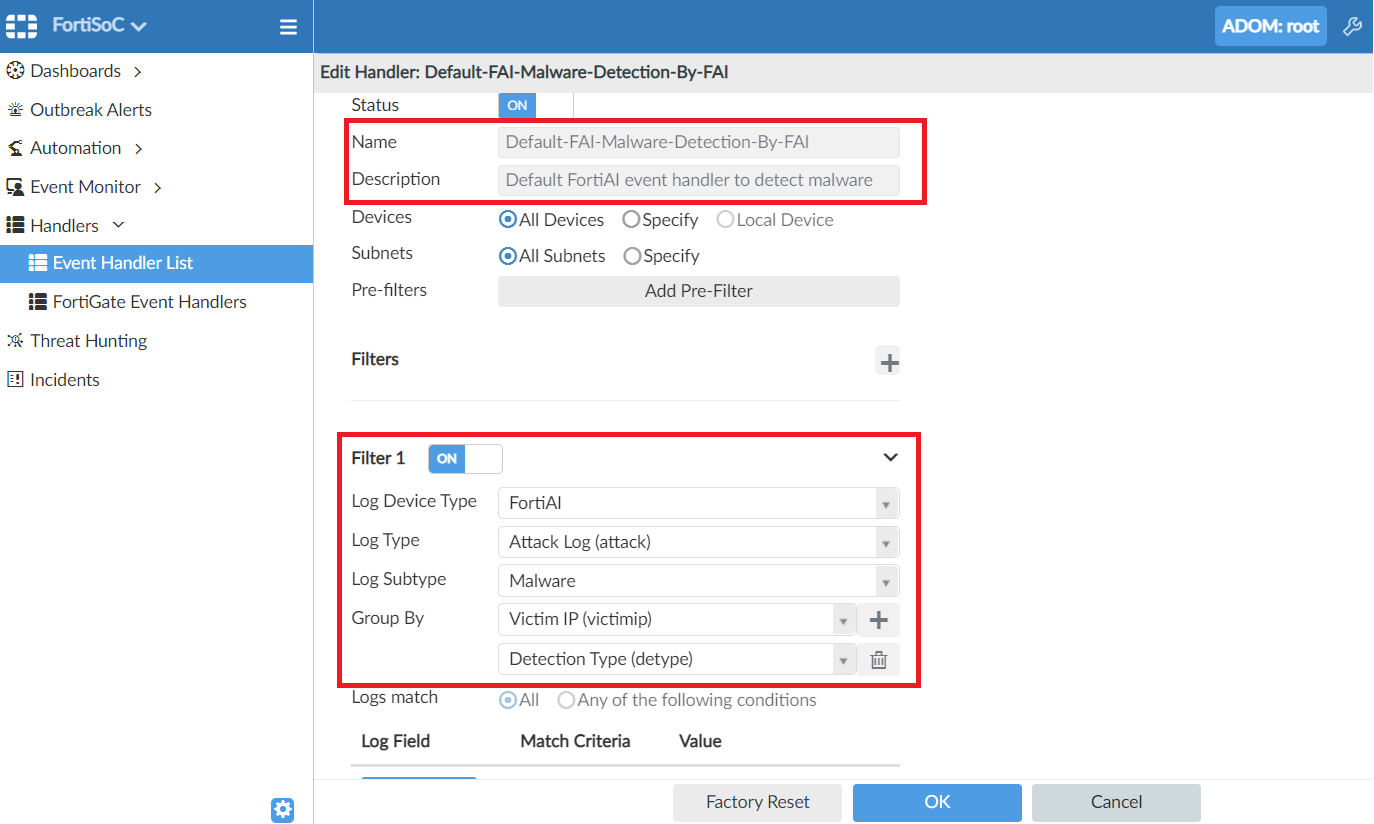Add another Group By field
Screen dimensions: 1374x824
879,620
